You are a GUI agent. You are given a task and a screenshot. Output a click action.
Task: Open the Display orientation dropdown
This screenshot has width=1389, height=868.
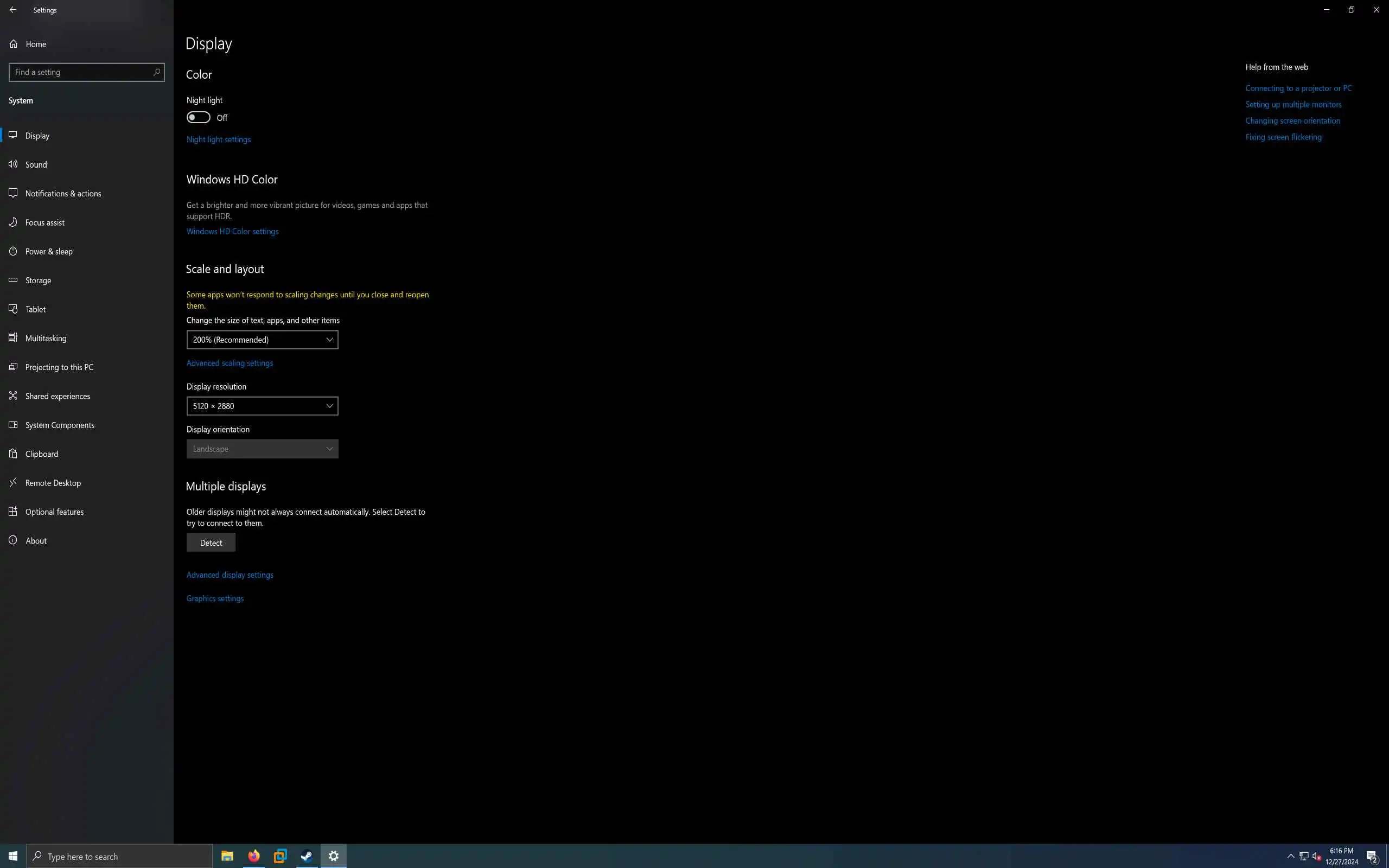coord(262,449)
